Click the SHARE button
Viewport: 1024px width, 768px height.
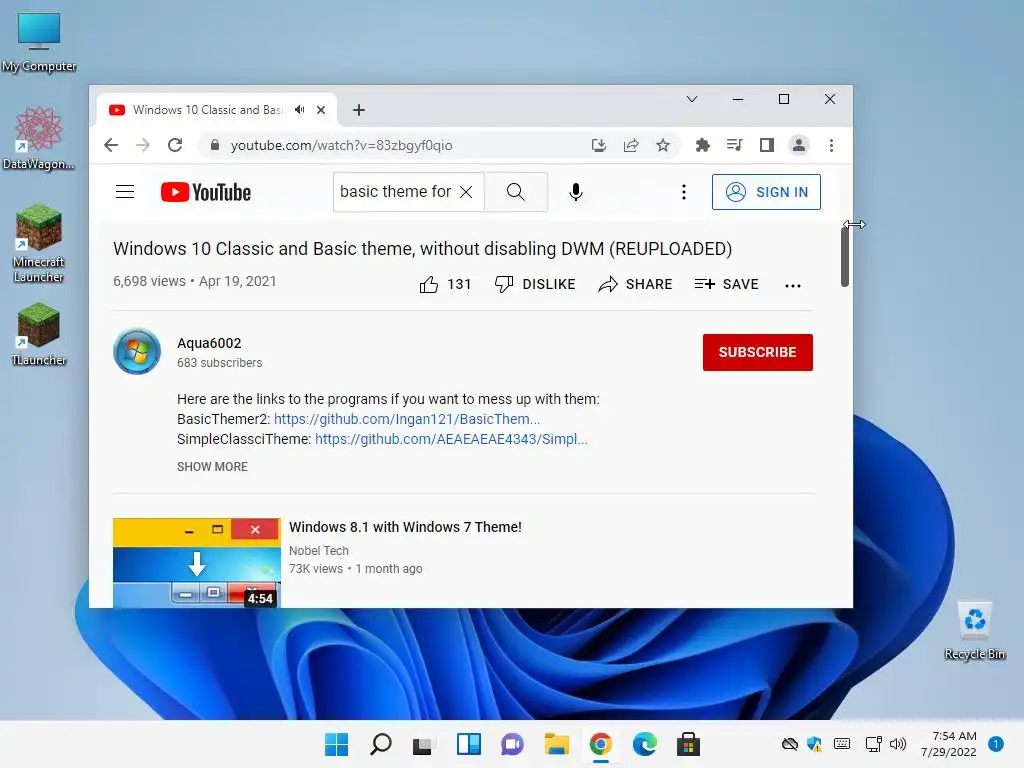(635, 284)
